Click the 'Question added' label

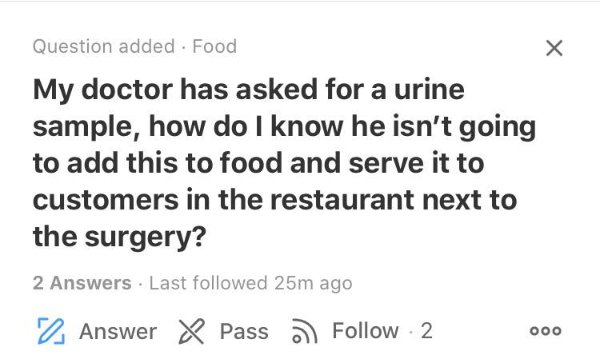104,47
